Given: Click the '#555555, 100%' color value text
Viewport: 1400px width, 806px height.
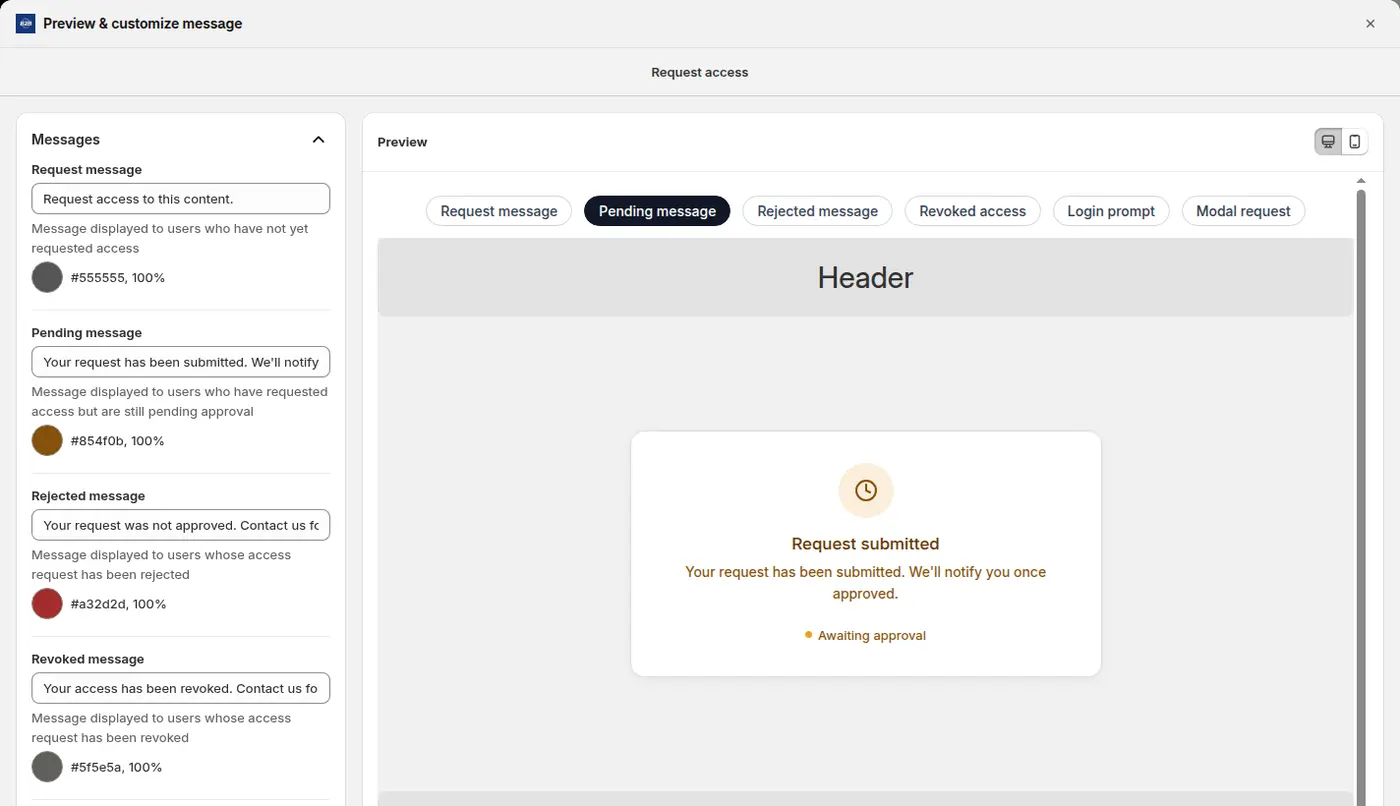Looking at the screenshot, I should pyautogui.click(x=118, y=277).
